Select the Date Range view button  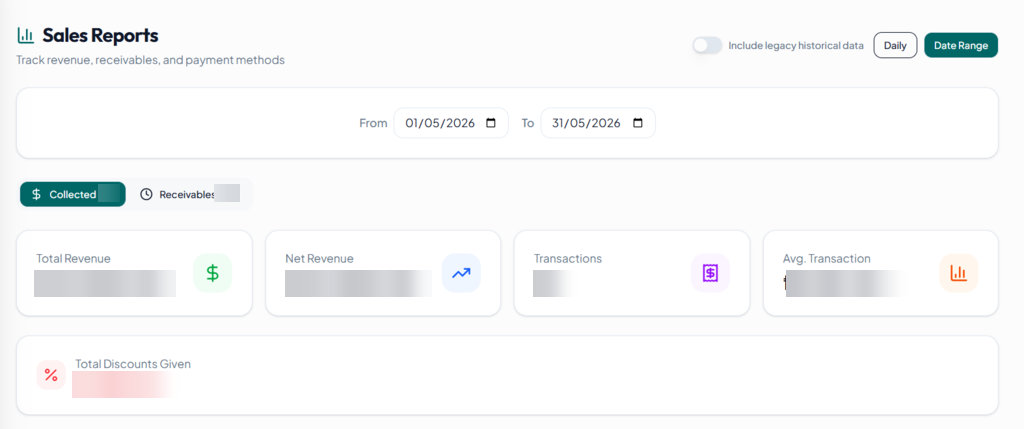[961, 46]
